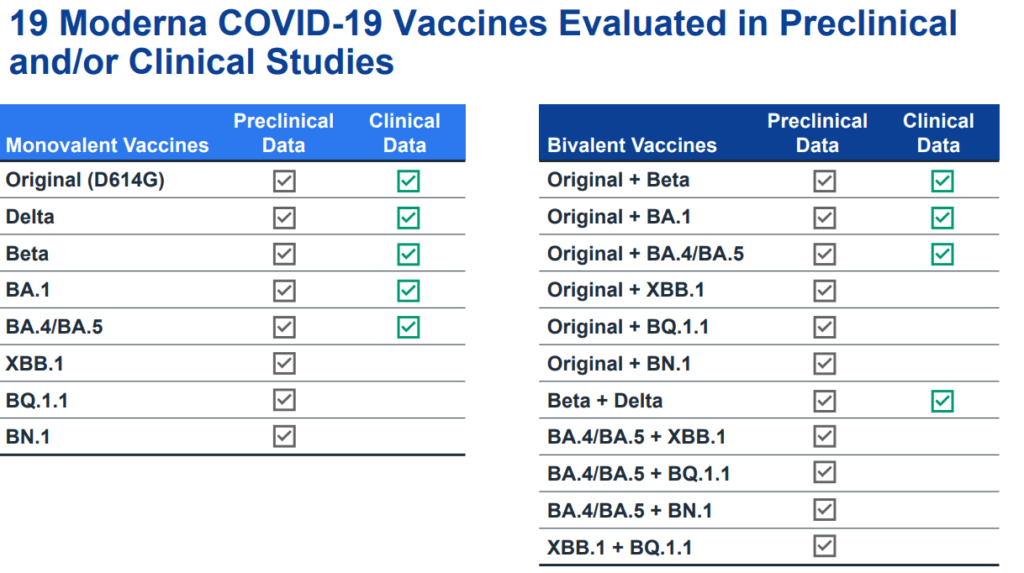The width and height of the screenshot is (1024, 573).
Task: Select the Original + BQ.1.1 row label
Action: point(628,327)
